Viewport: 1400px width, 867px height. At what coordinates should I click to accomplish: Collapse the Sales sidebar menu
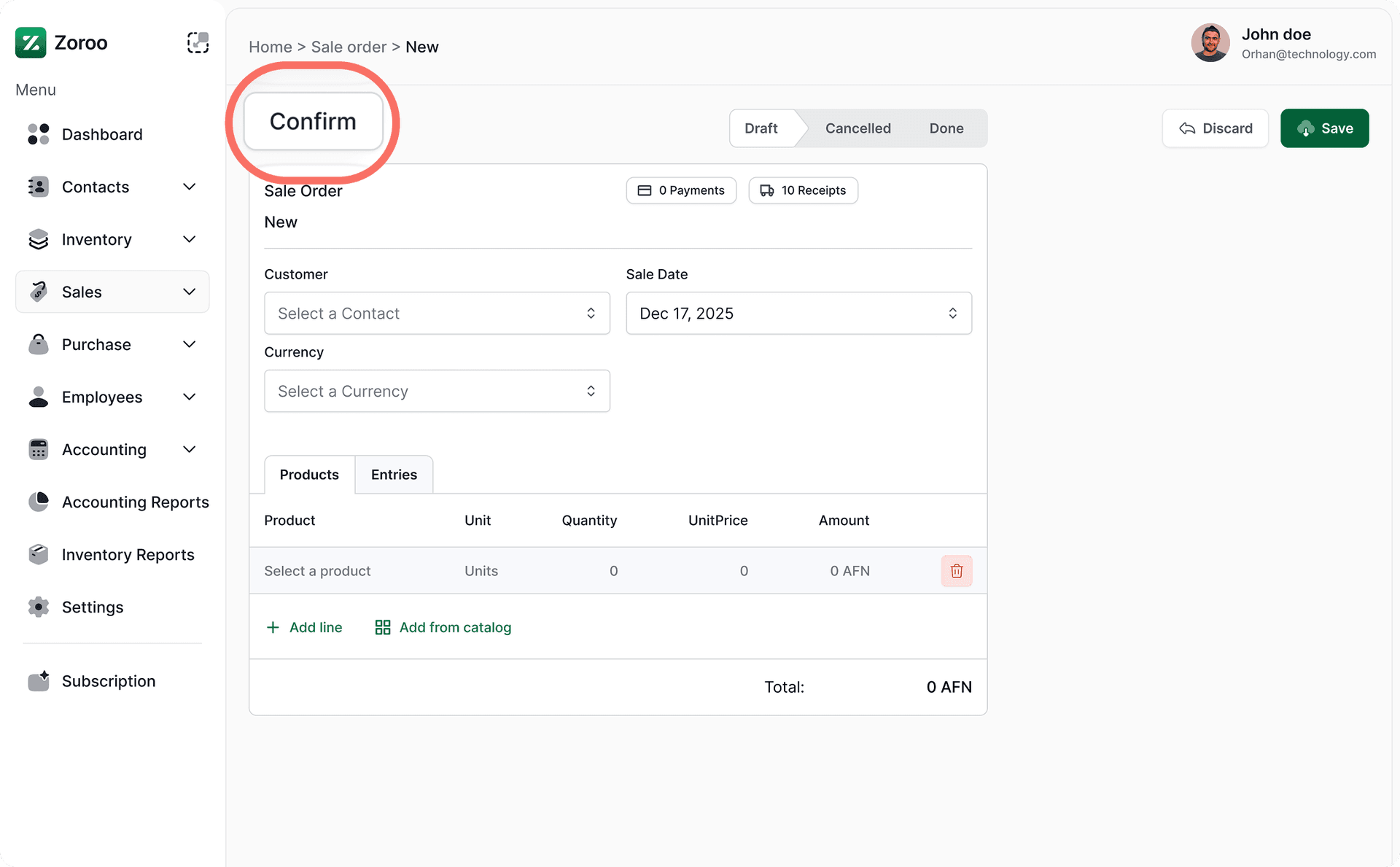coord(190,292)
